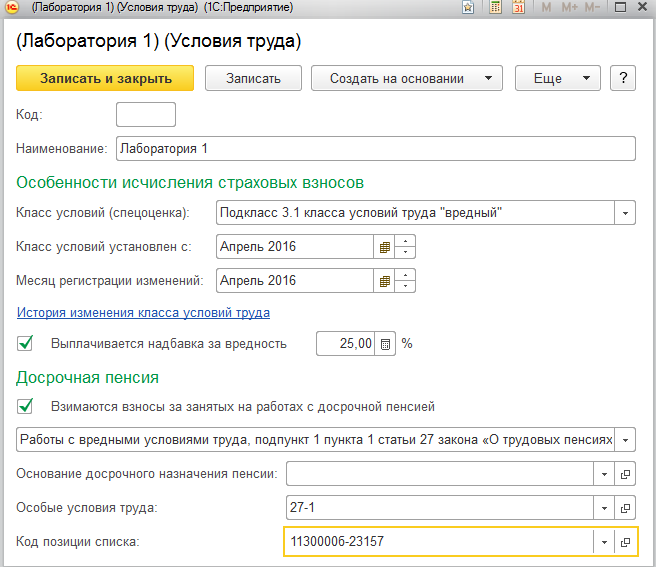Click the 'Наименование' text field
The height and width of the screenshot is (567, 656).
[375, 148]
